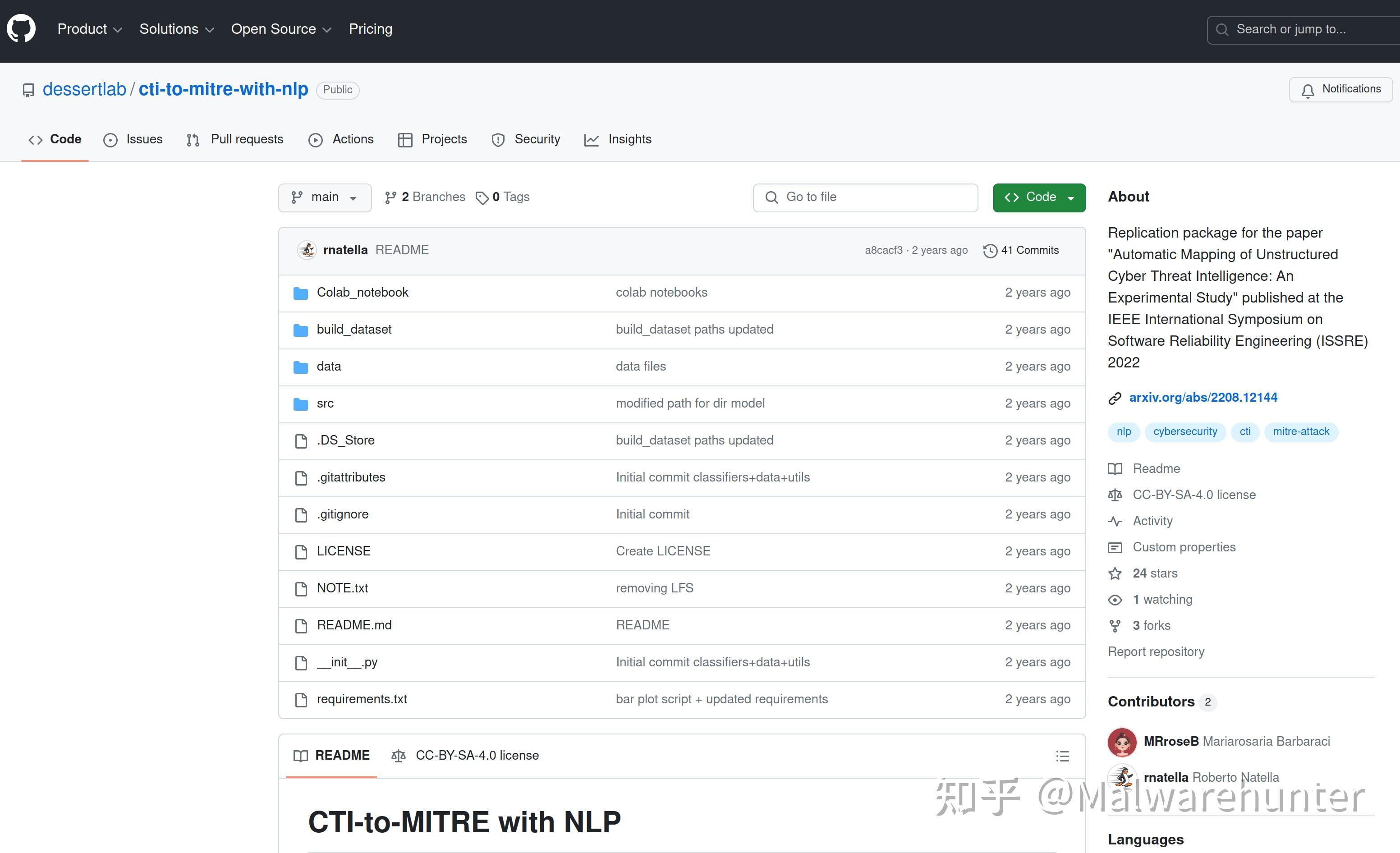Click the GitHub logo icon

21,28
